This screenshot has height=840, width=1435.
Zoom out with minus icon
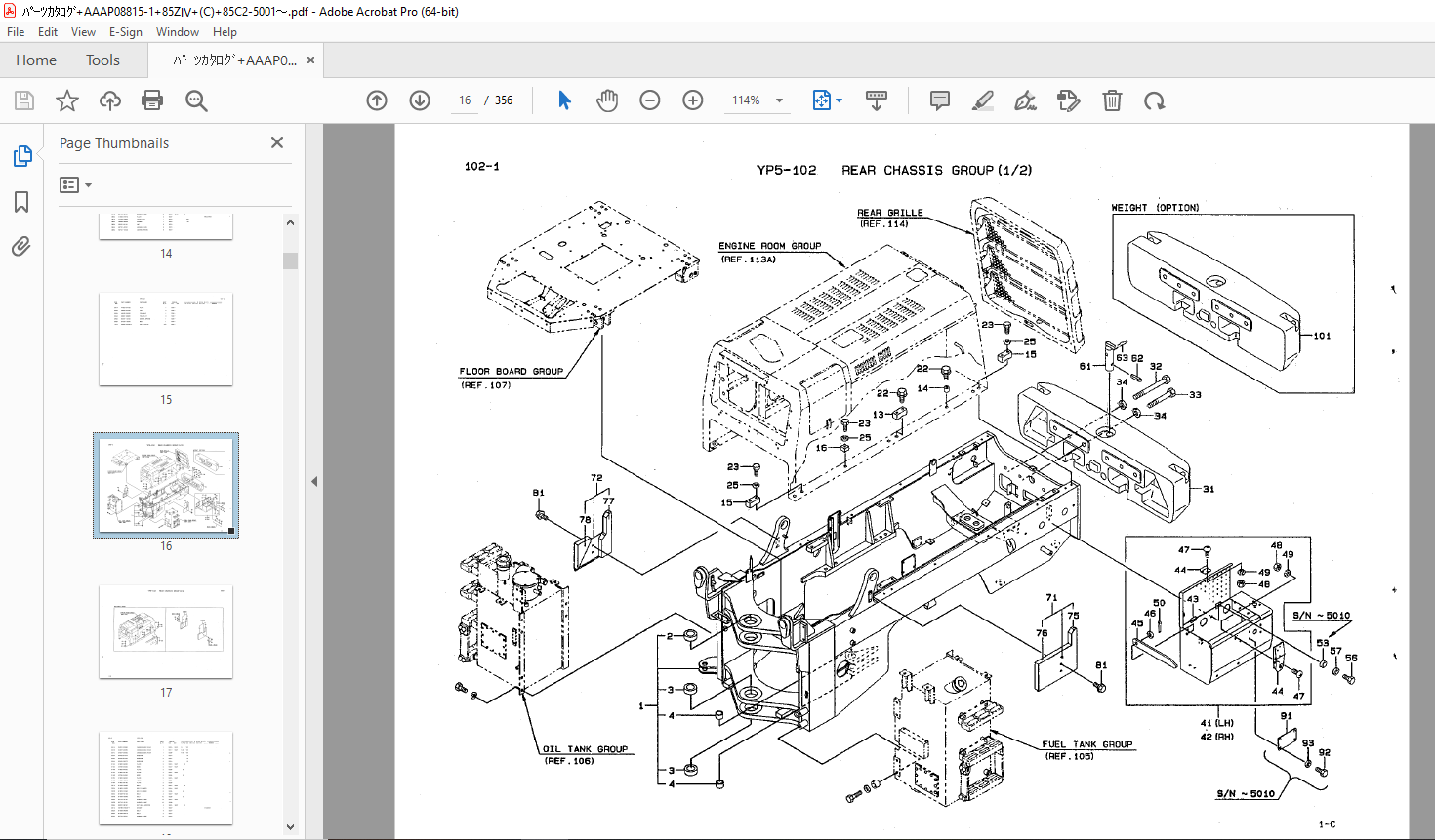point(650,100)
